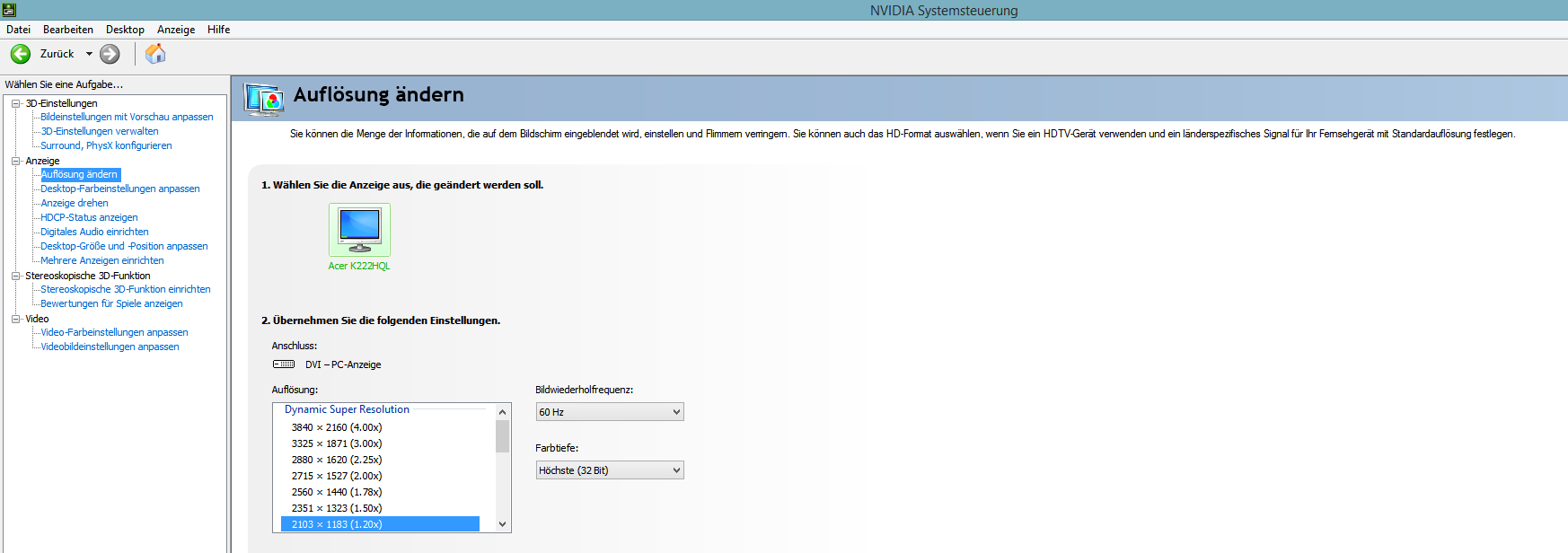Viewport: 1568px width, 553px height.
Task: Open Stereoskopische 3D-Funktion einrichten
Action: pyautogui.click(x=126, y=289)
